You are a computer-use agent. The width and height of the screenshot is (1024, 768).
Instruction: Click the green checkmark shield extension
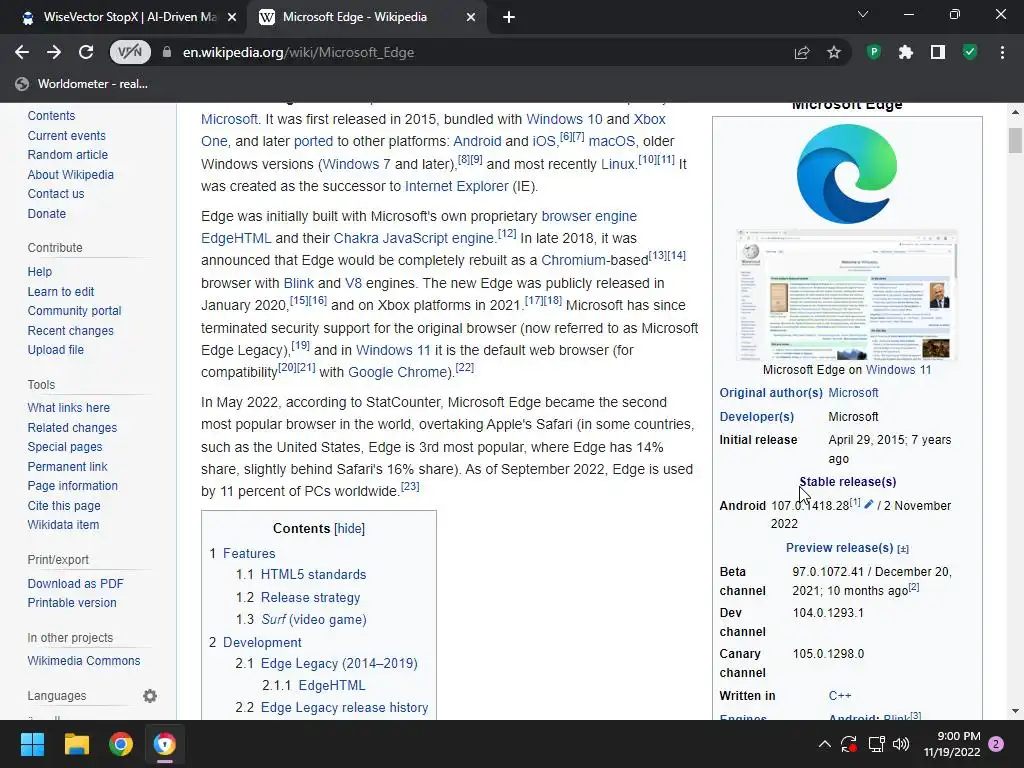click(970, 52)
